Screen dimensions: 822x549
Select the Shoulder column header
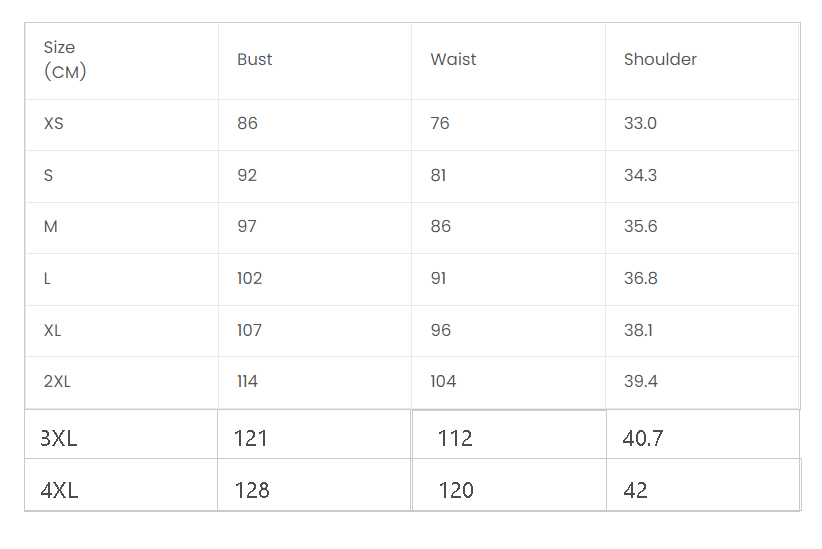660,60
